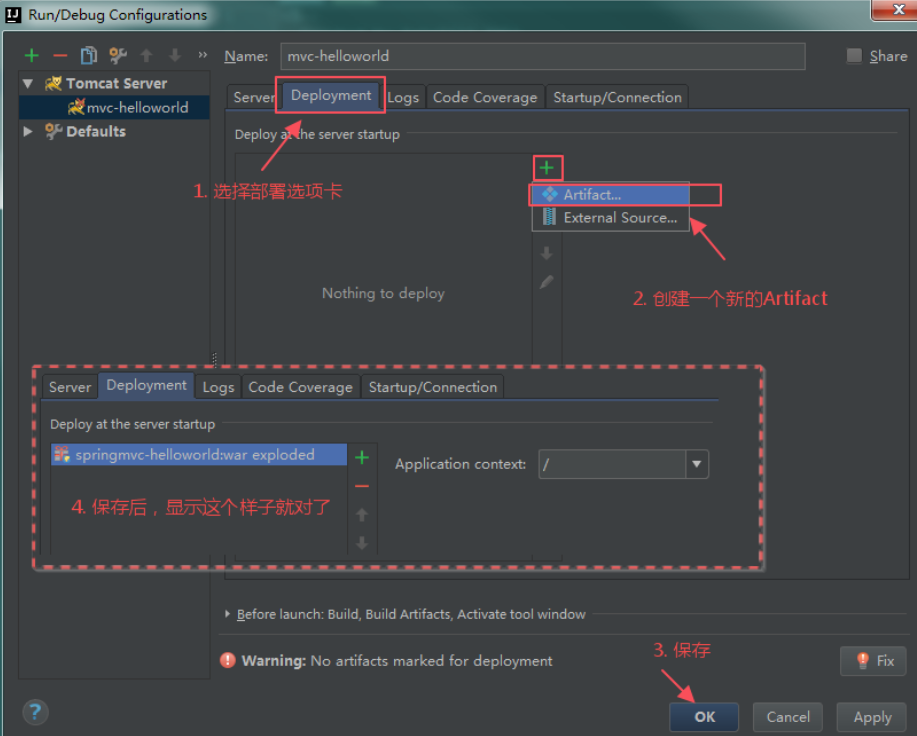Move configuration up arrow in toolbar
The width and height of the screenshot is (917, 736).
[x=146, y=56]
